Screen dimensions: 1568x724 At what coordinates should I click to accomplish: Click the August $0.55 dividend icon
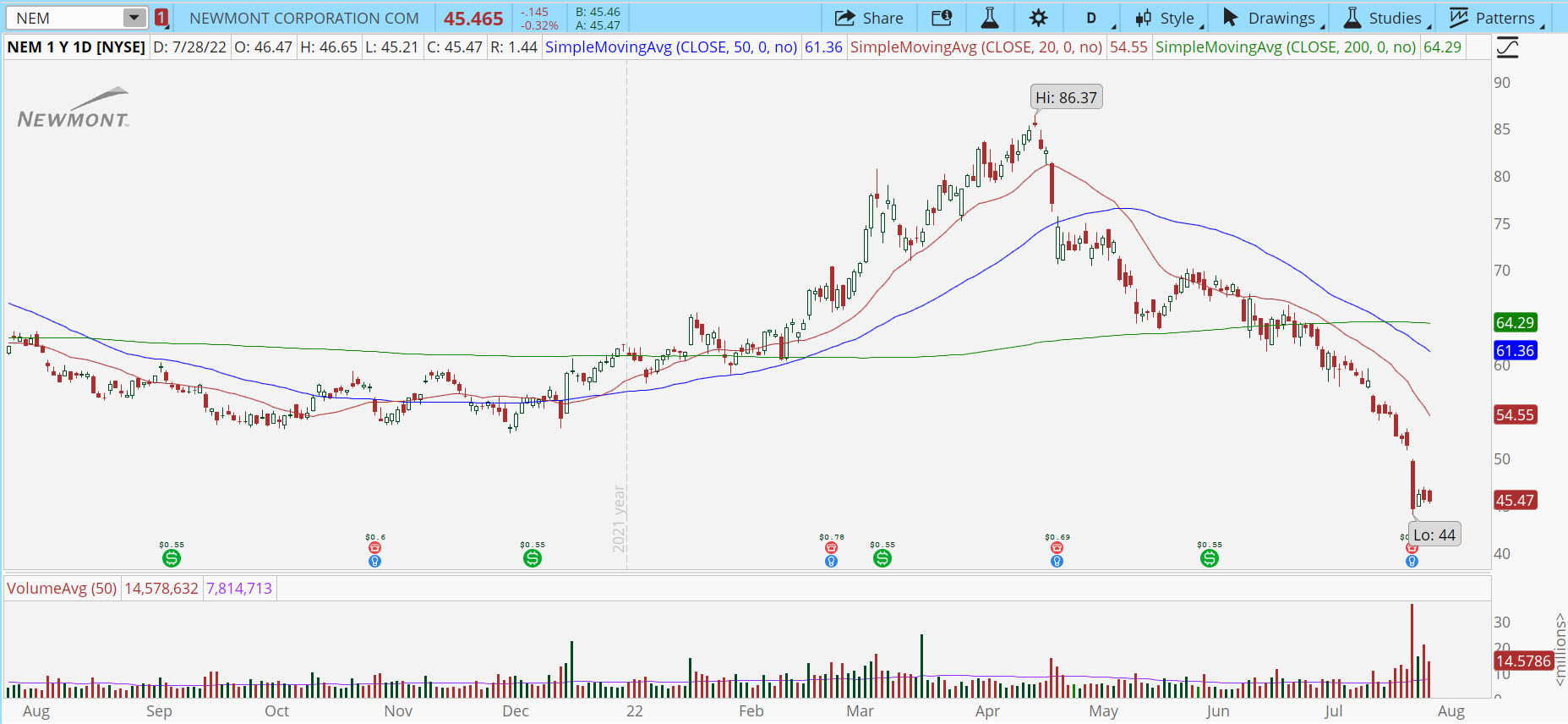coord(172,558)
